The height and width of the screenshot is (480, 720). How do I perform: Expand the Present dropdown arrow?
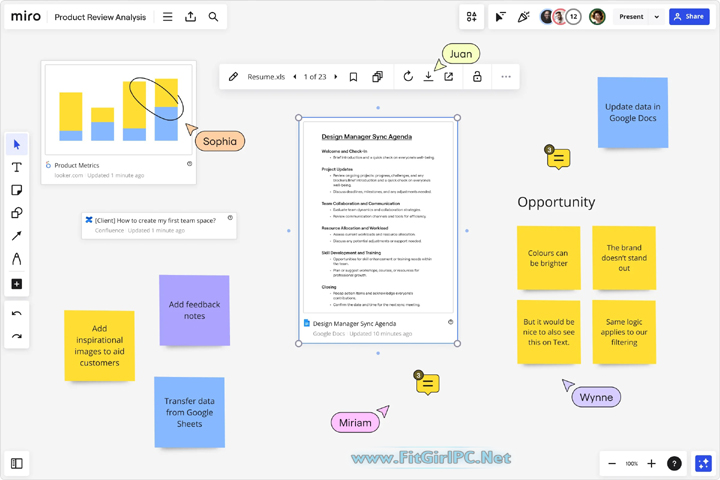[x=657, y=17]
